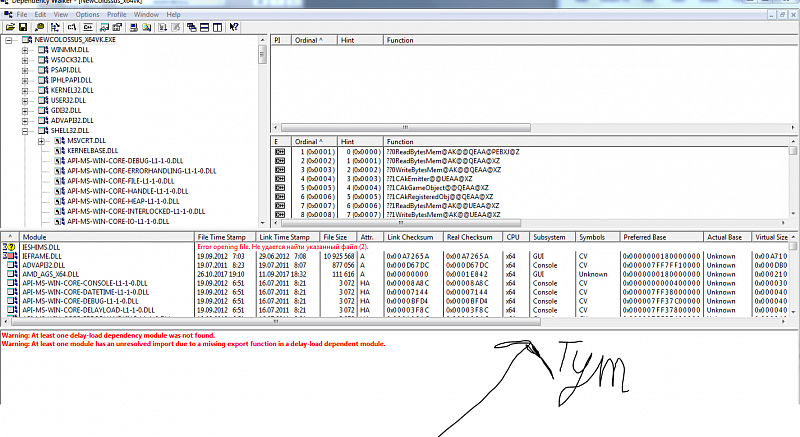Click the Open file toolbar icon

click(x=9, y=26)
